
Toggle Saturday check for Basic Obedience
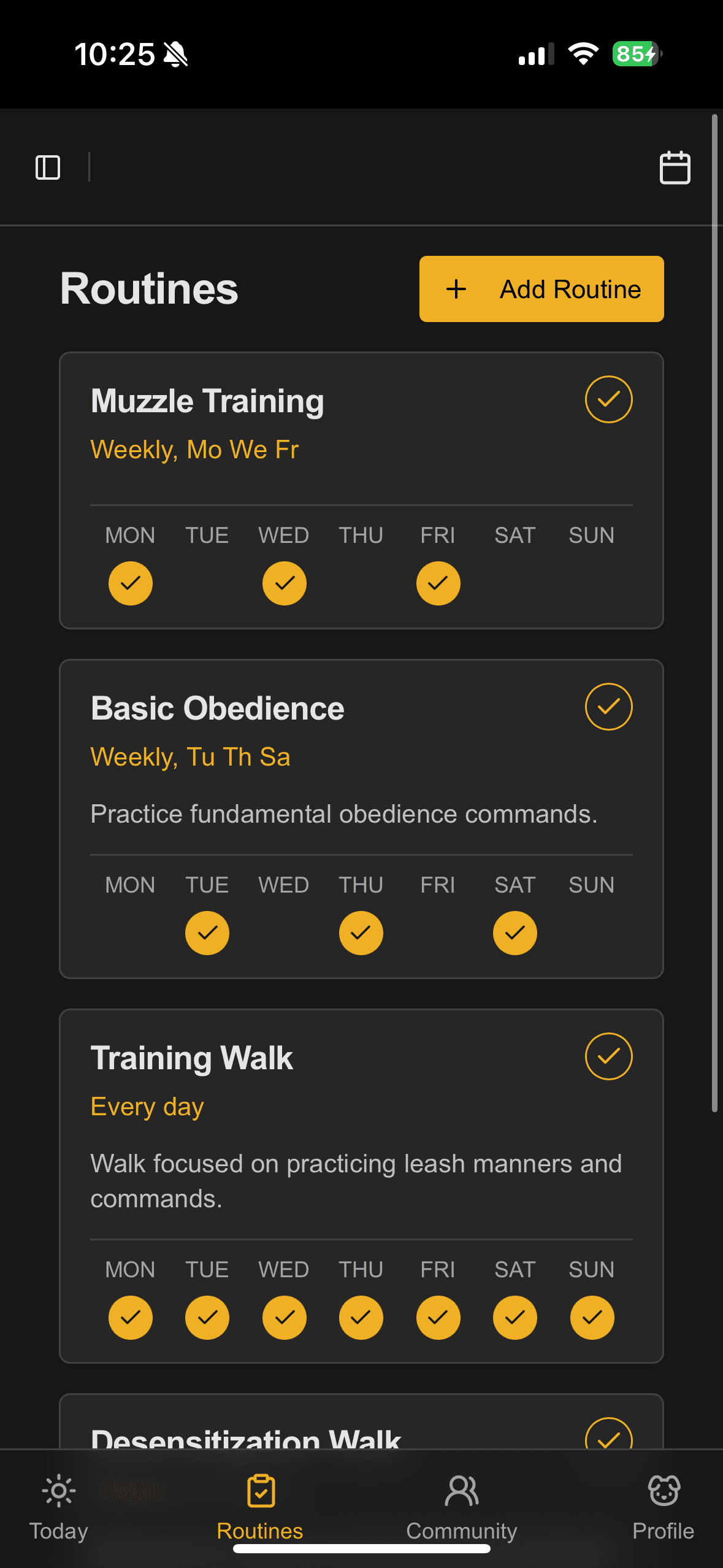coord(515,933)
